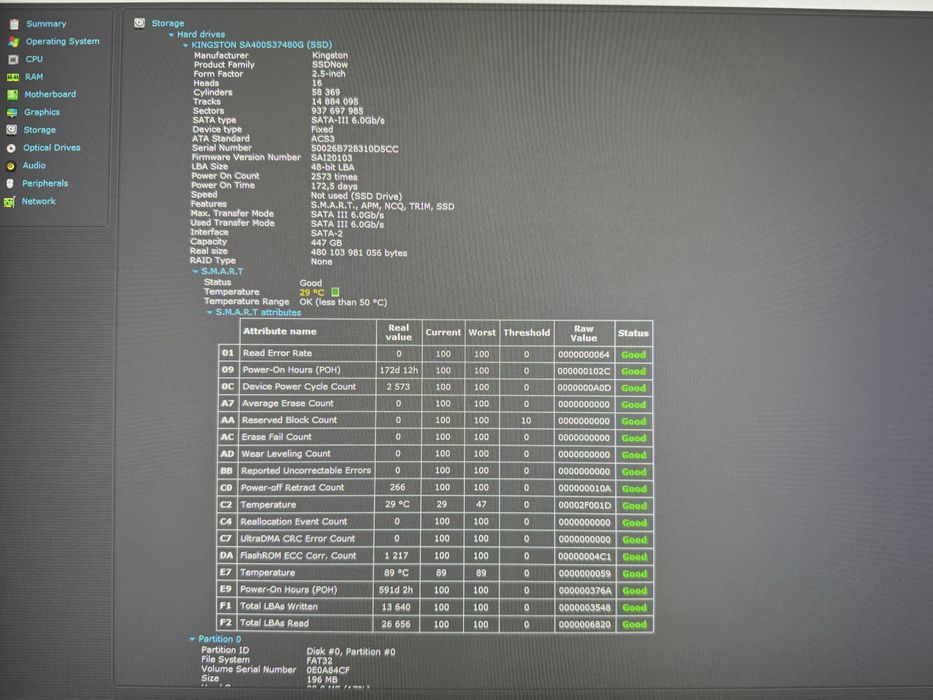The height and width of the screenshot is (700, 933).
Task: Click the Peripherals mouse icon
Action: point(10,184)
